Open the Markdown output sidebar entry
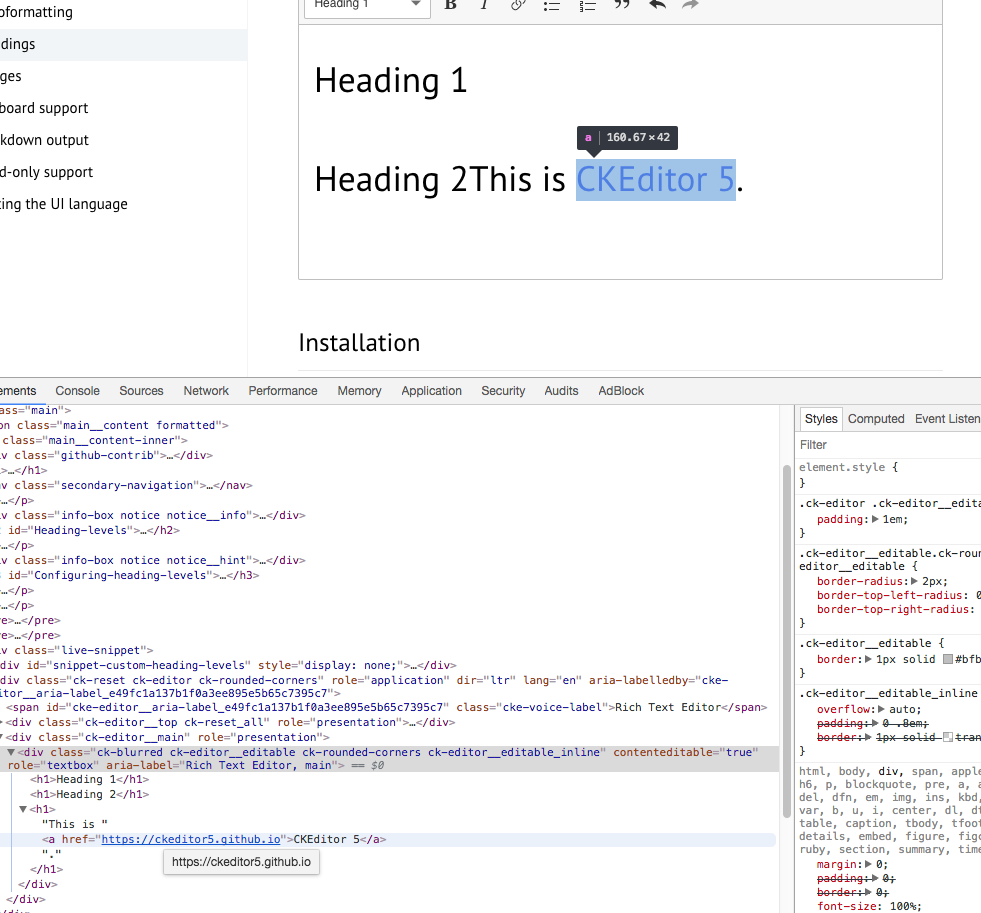The width and height of the screenshot is (981, 913). tap(46, 140)
